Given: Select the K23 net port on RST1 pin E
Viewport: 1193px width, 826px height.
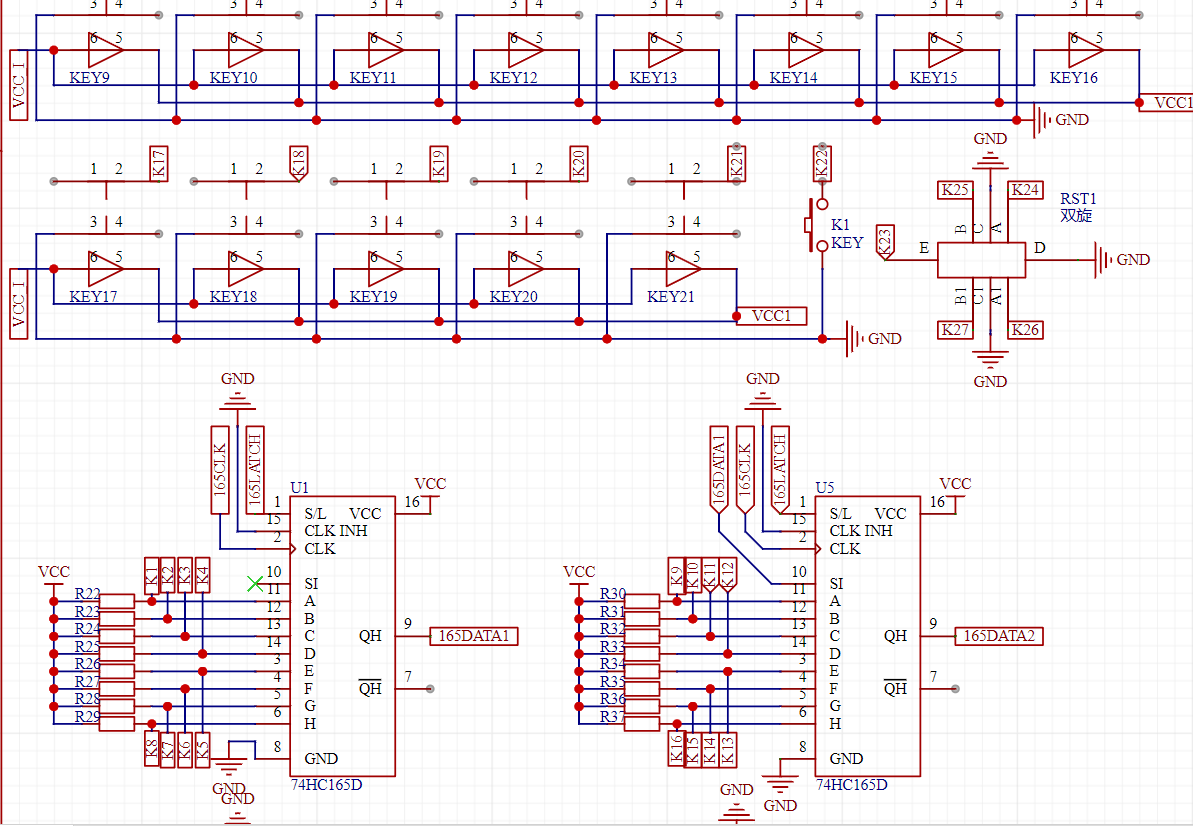Looking at the screenshot, I should click(884, 243).
